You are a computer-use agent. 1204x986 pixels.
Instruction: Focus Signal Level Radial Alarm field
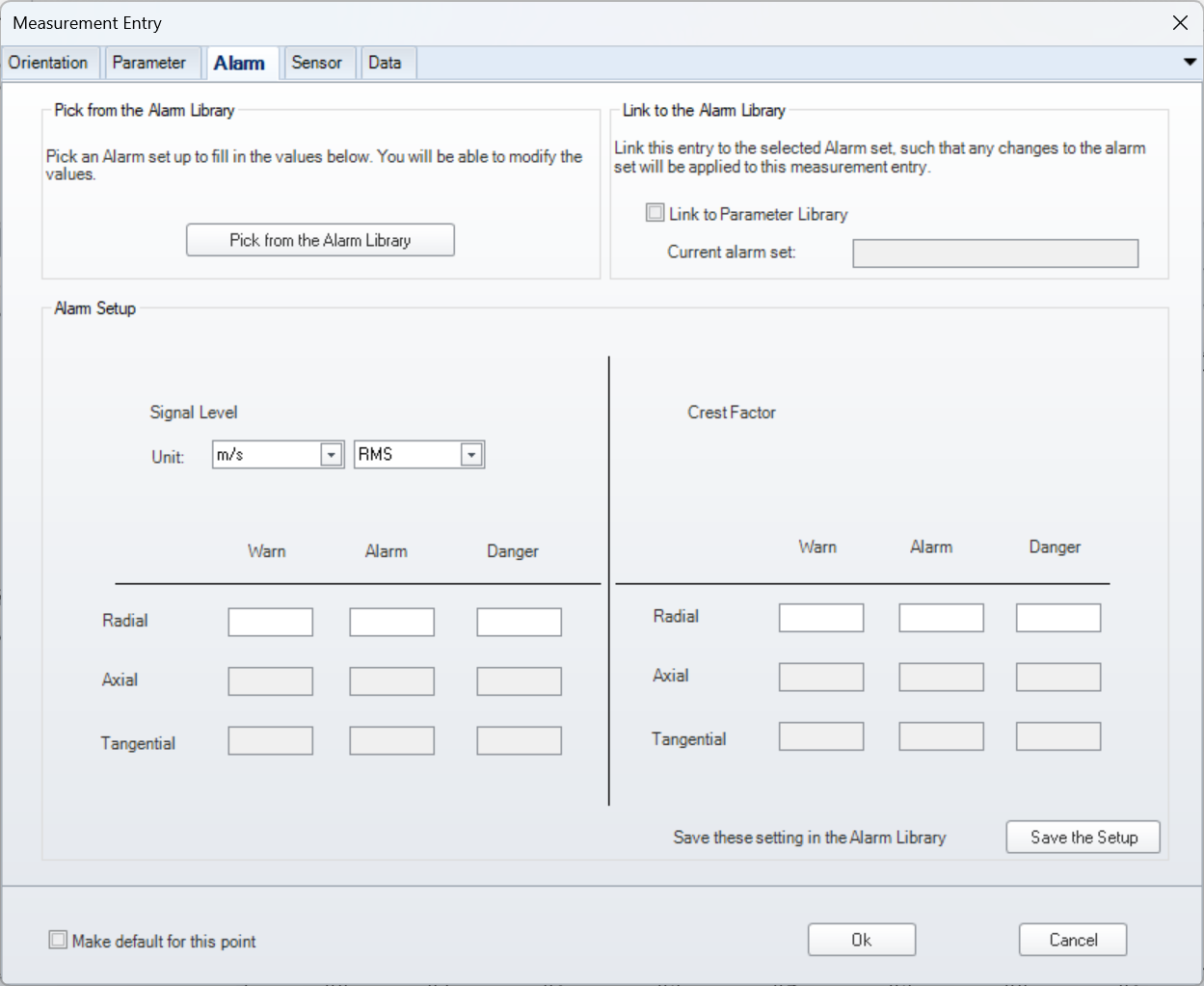(x=392, y=622)
